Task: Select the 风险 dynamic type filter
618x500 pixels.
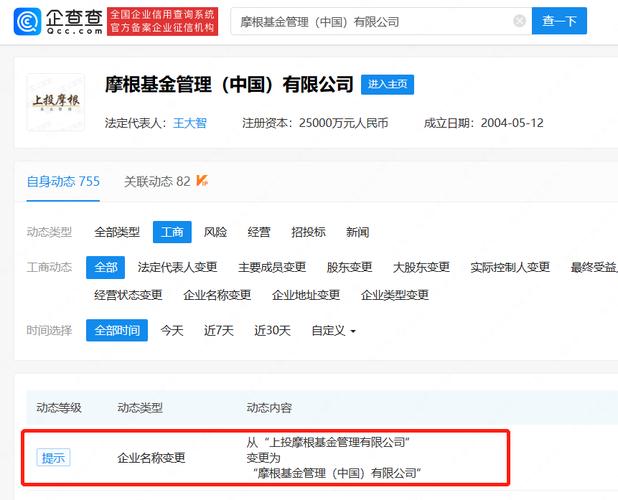Action: [215, 232]
